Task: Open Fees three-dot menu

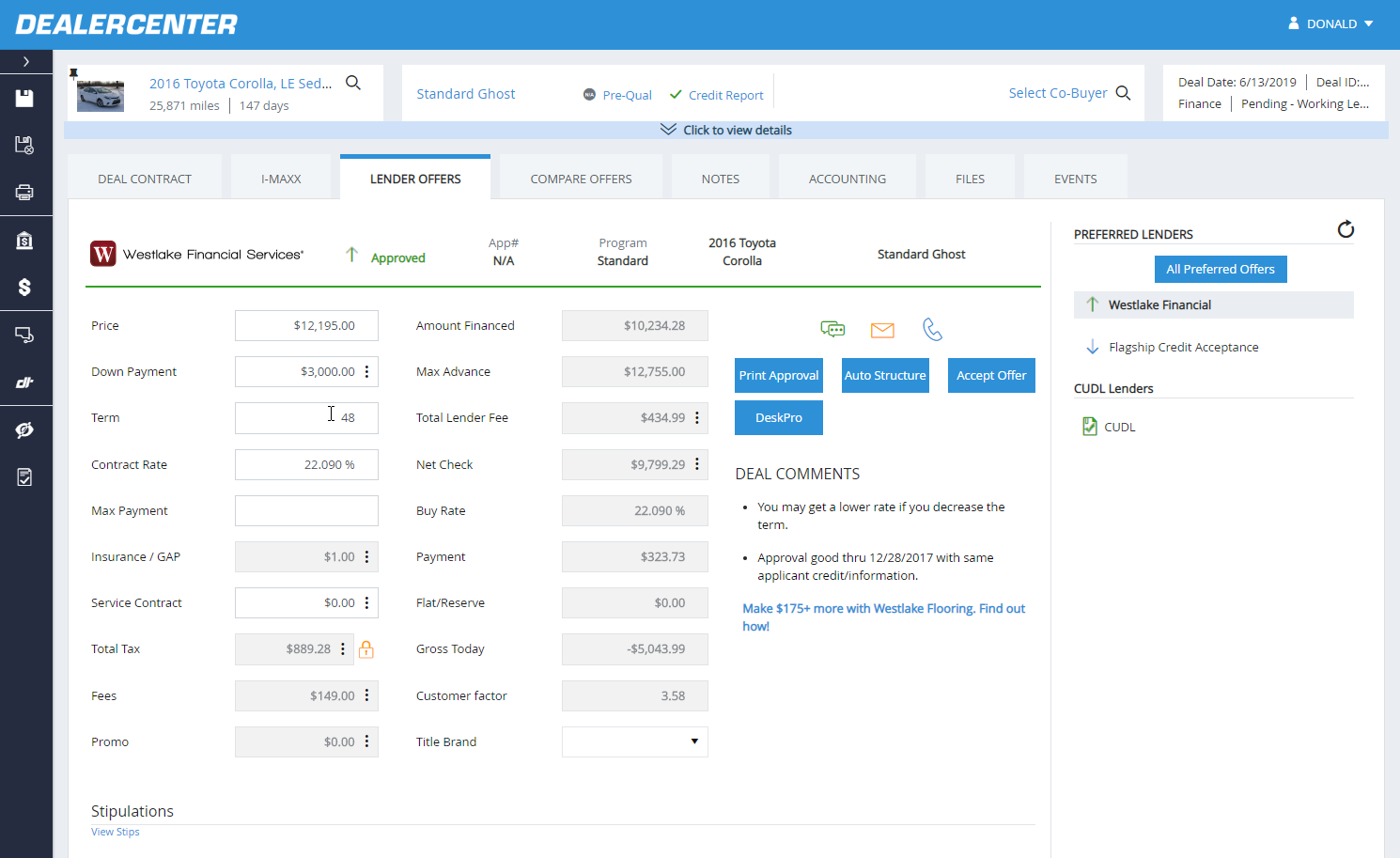Action: [x=366, y=695]
